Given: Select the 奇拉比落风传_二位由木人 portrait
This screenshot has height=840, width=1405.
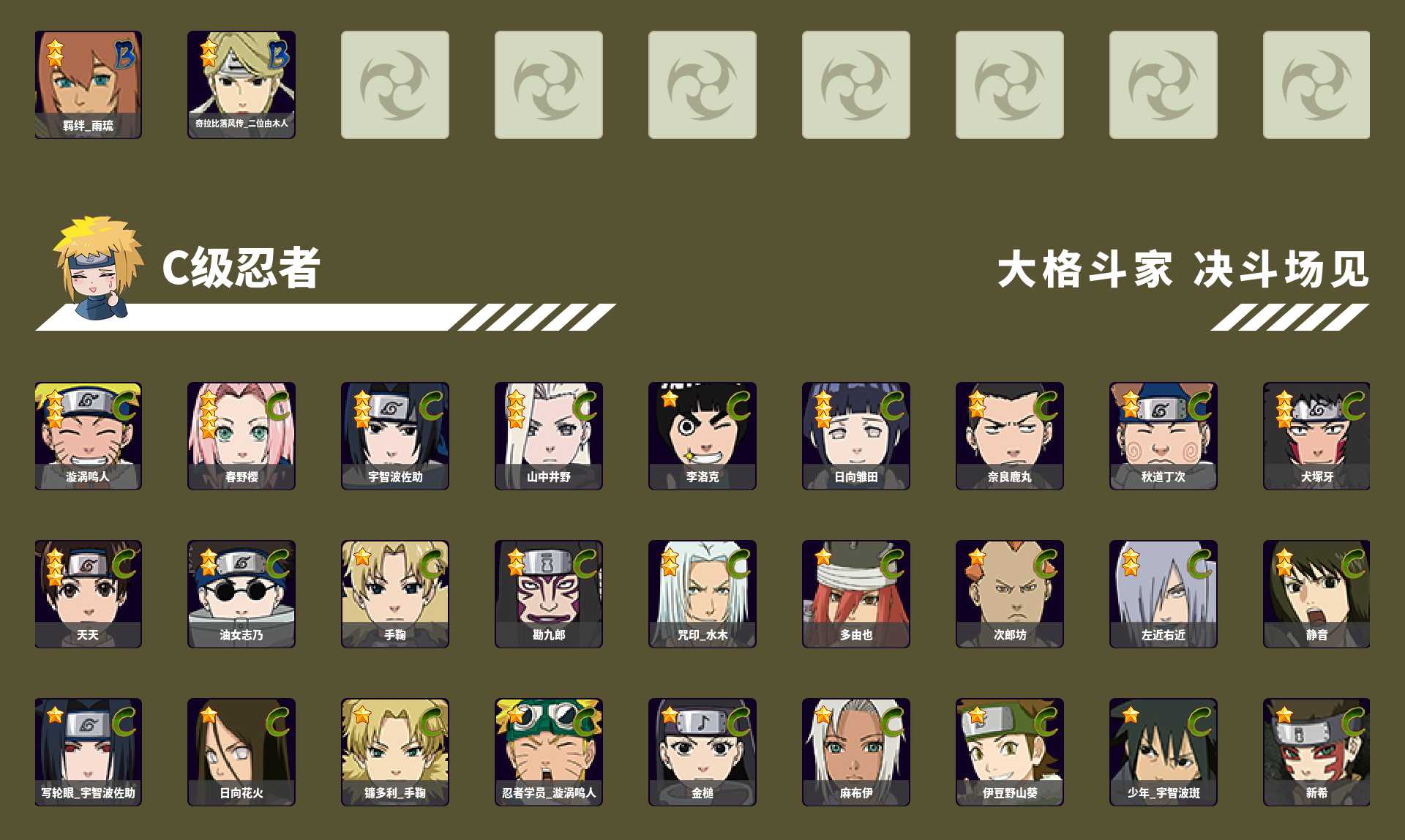Looking at the screenshot, I should tap(241, 84).
